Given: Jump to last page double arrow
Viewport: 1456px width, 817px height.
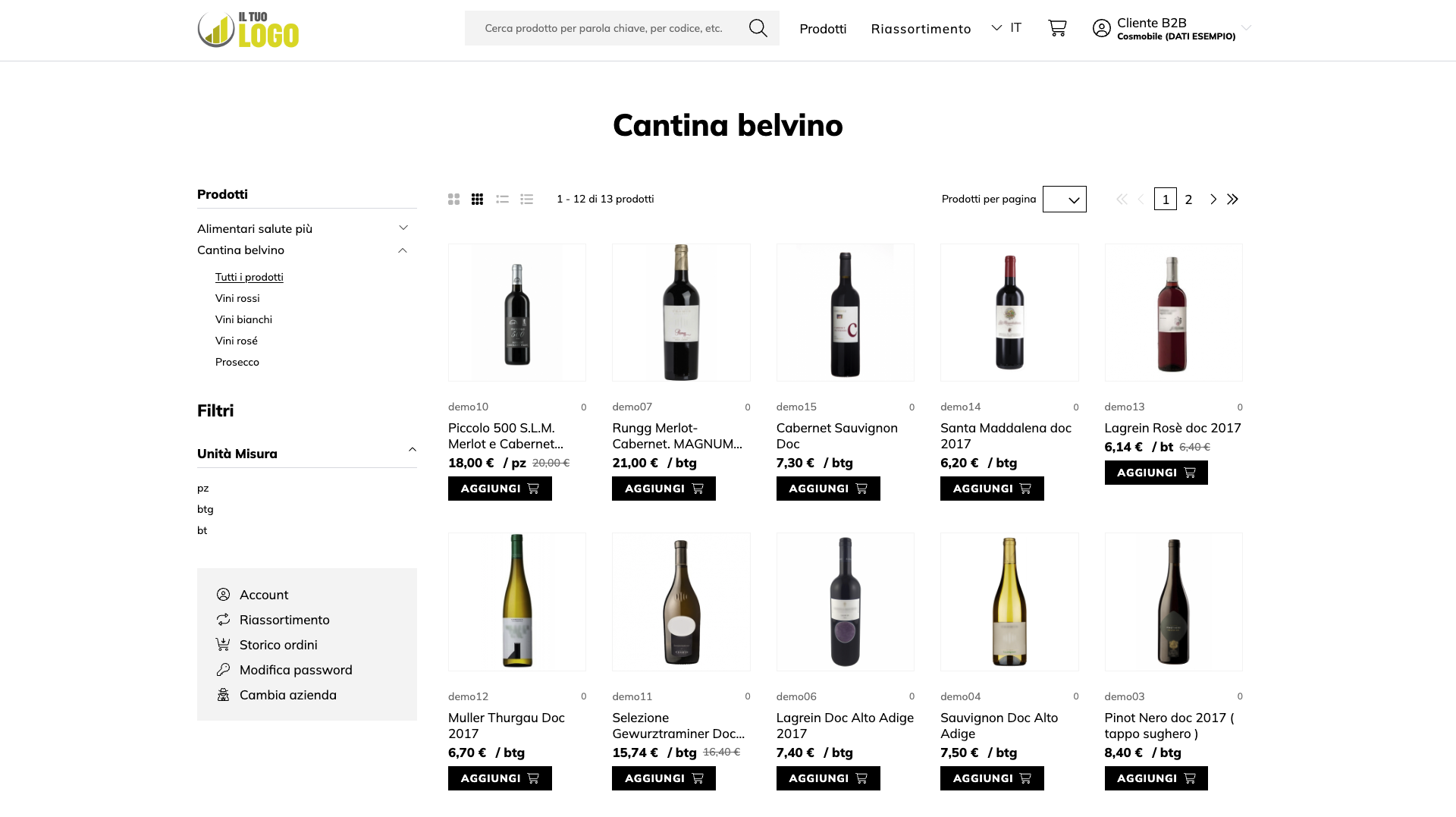Looking at the screenshot, I should pyautogui.click(x=1233, y=200).
